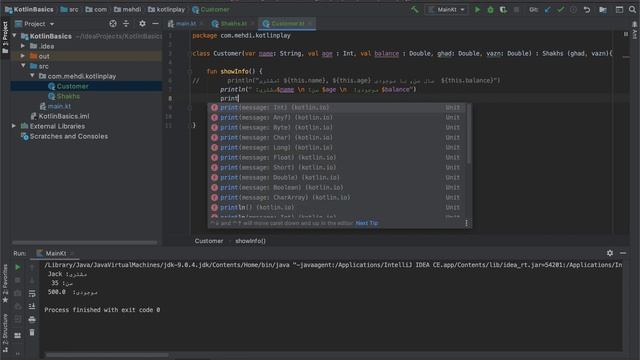Image resolution: width=640 pixels, height=360 pixels.
Task: Choose print(message: CharArray) completion suggestion
Action: pos(338,198)
